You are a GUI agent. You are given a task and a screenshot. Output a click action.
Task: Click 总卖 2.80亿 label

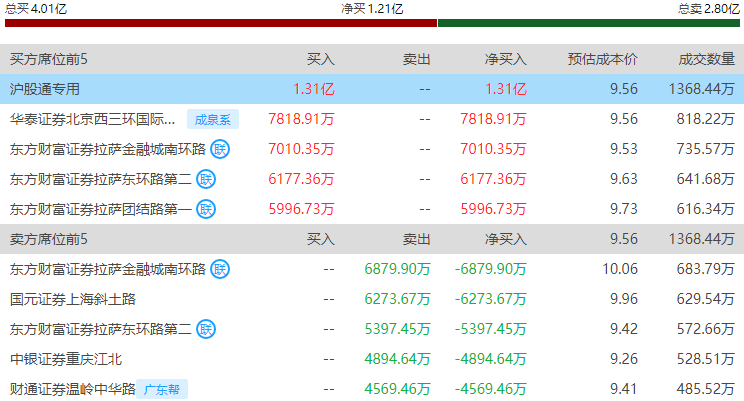(x=708, y=8)
